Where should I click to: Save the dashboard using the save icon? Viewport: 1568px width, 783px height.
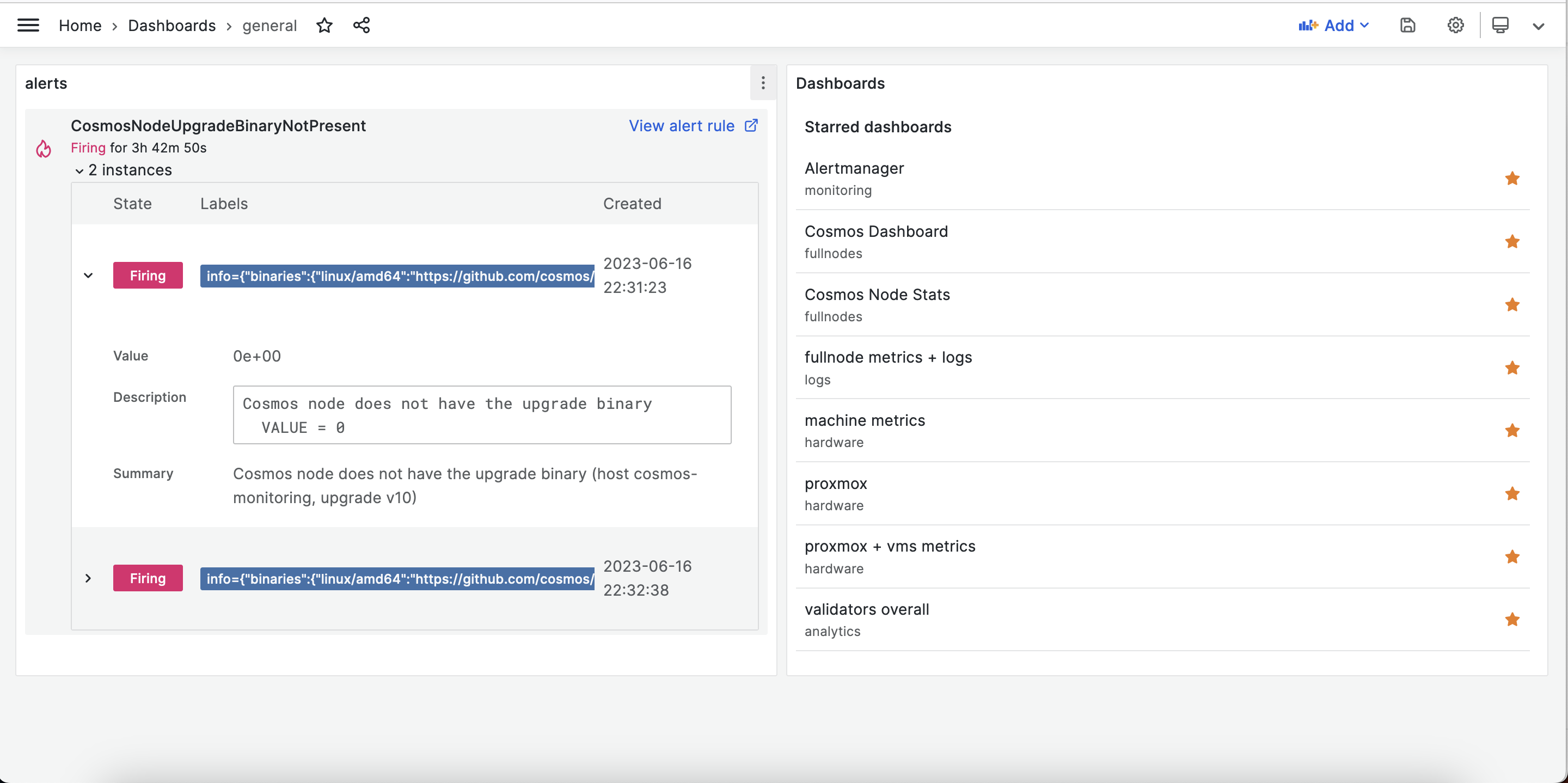[x=1407, y=25]
